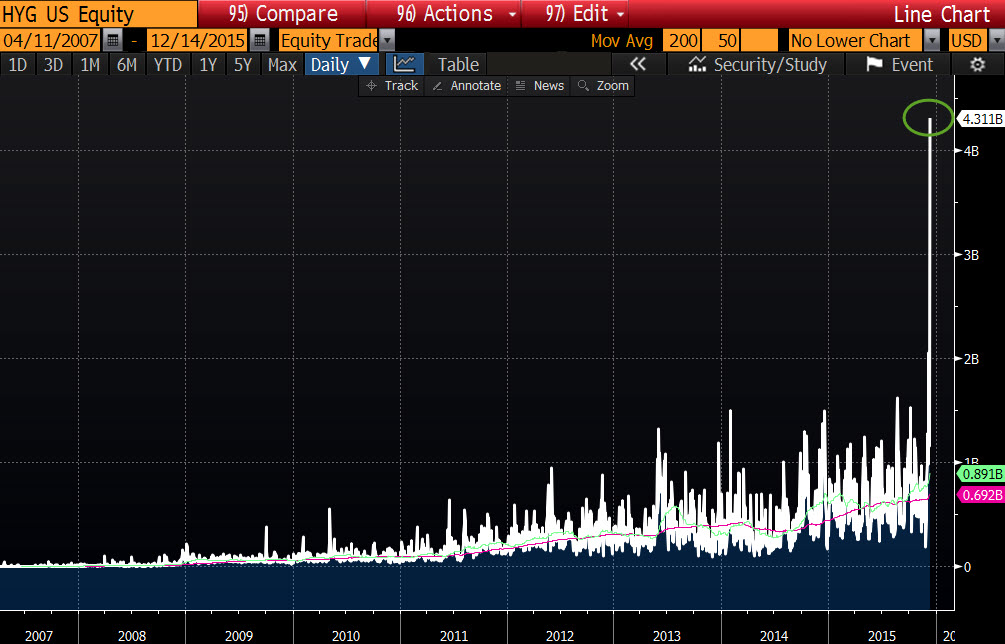Screen dimensions: 1005x644
Task: Expand the Equity Trade field dropdown
Action: click(x=387, y=40)
